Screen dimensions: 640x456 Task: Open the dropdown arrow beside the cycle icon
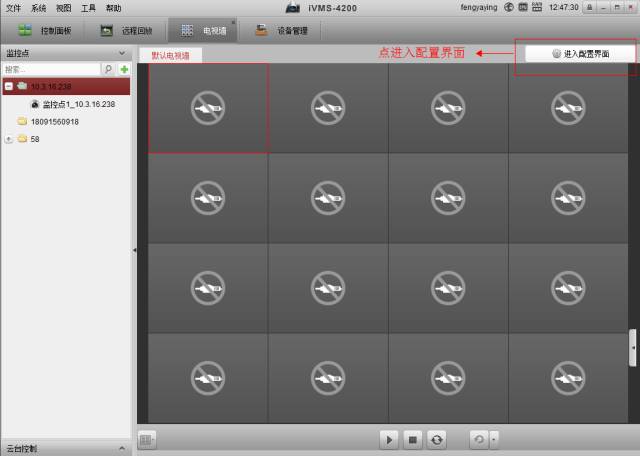click(493, 439)
